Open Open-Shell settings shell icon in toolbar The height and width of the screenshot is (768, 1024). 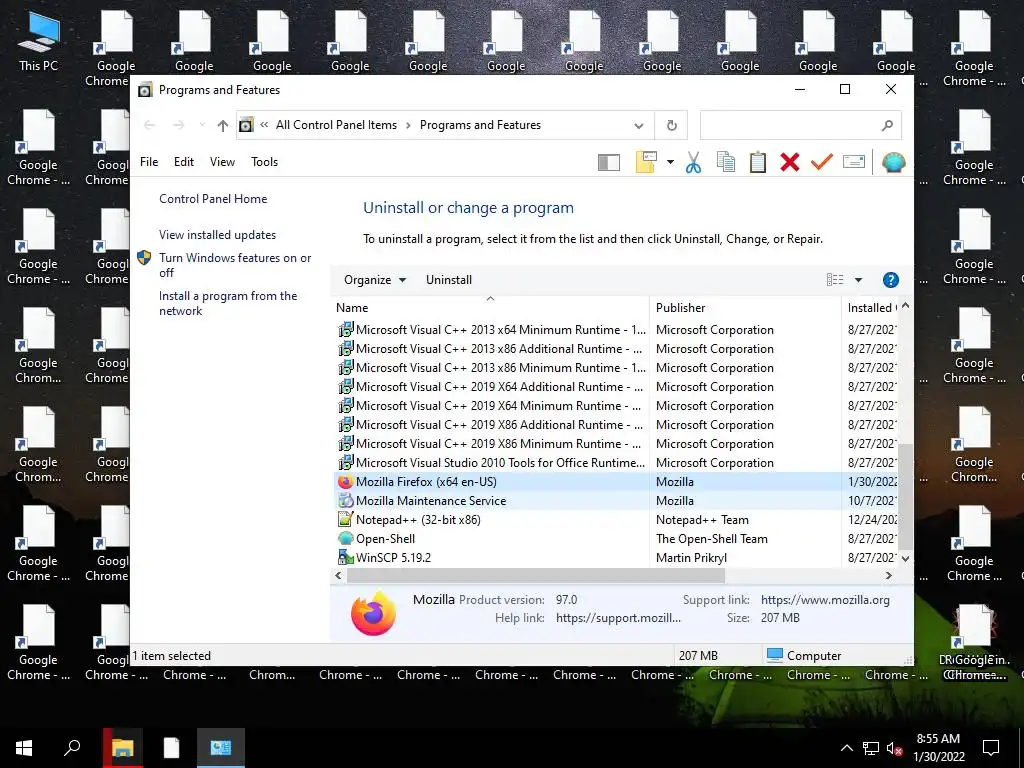click(893, 162)
